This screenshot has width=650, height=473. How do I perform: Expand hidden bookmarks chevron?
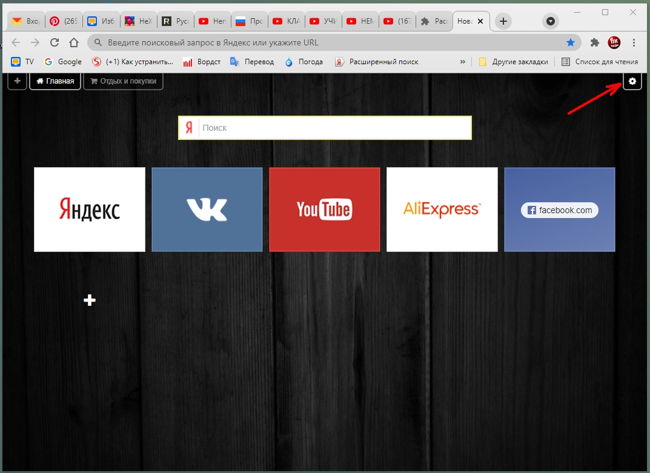click(x=463, y=62)
